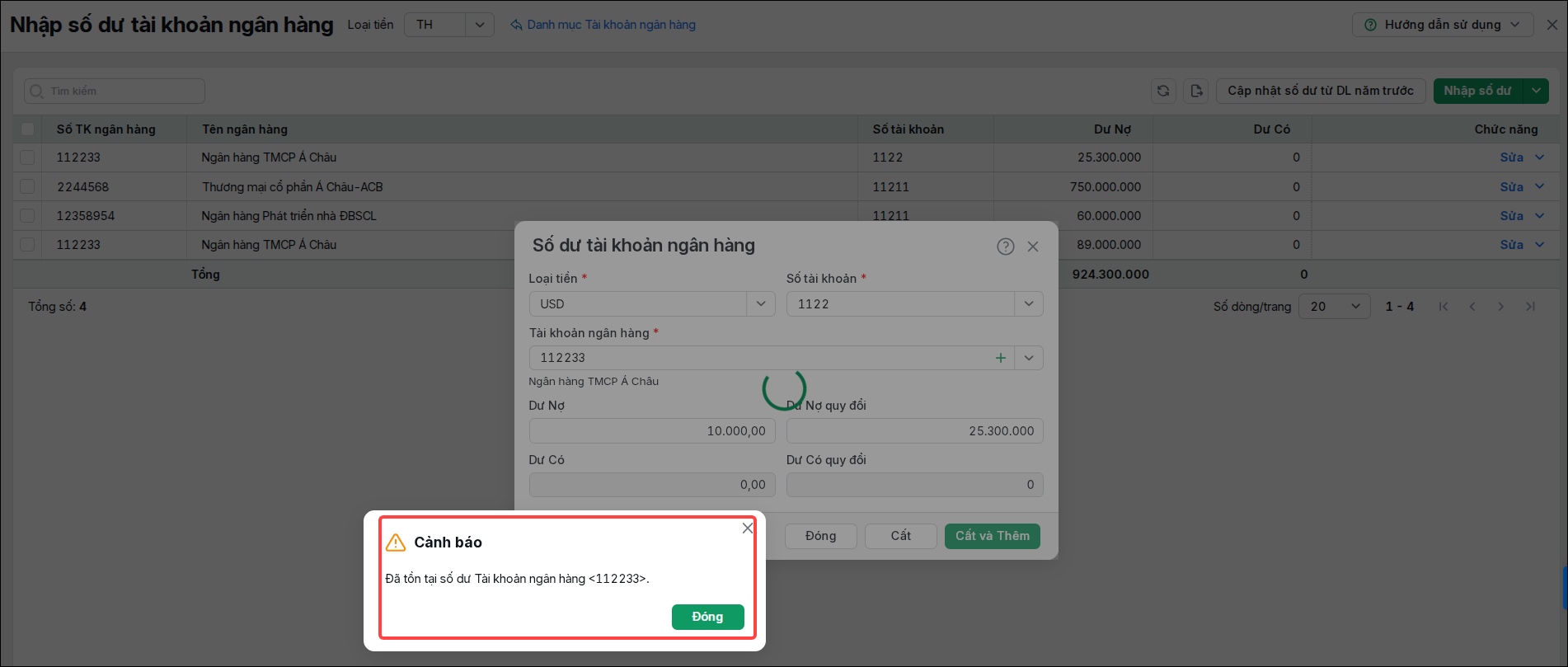Click the refresh icon in the toolbar

tap(1163, 91)
